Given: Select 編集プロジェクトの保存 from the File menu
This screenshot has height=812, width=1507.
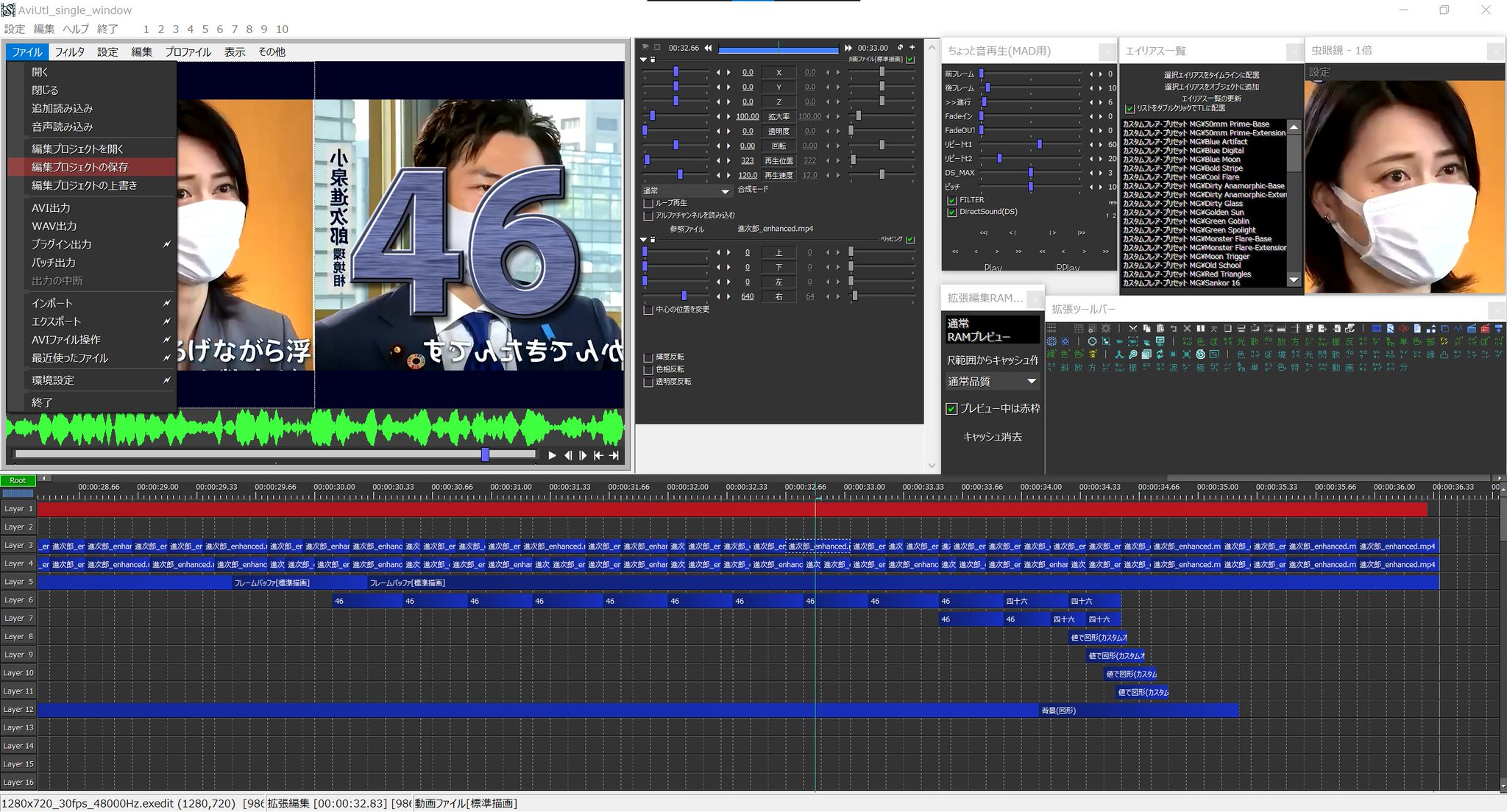Looking at the screenshot, I should (x=79, y=167).
